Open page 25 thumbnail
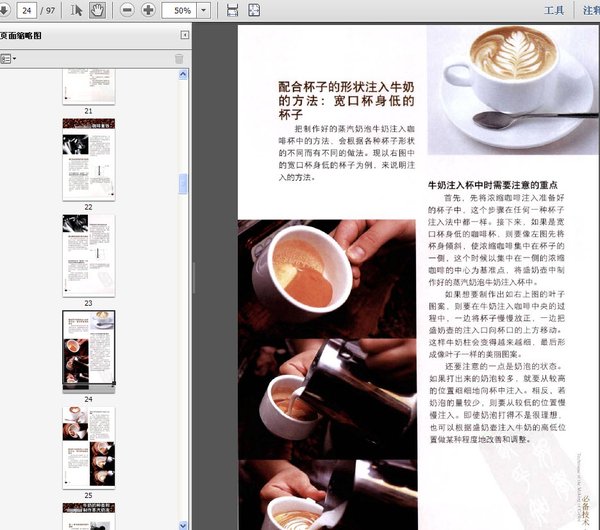The image size is (600, 530). 89,448
